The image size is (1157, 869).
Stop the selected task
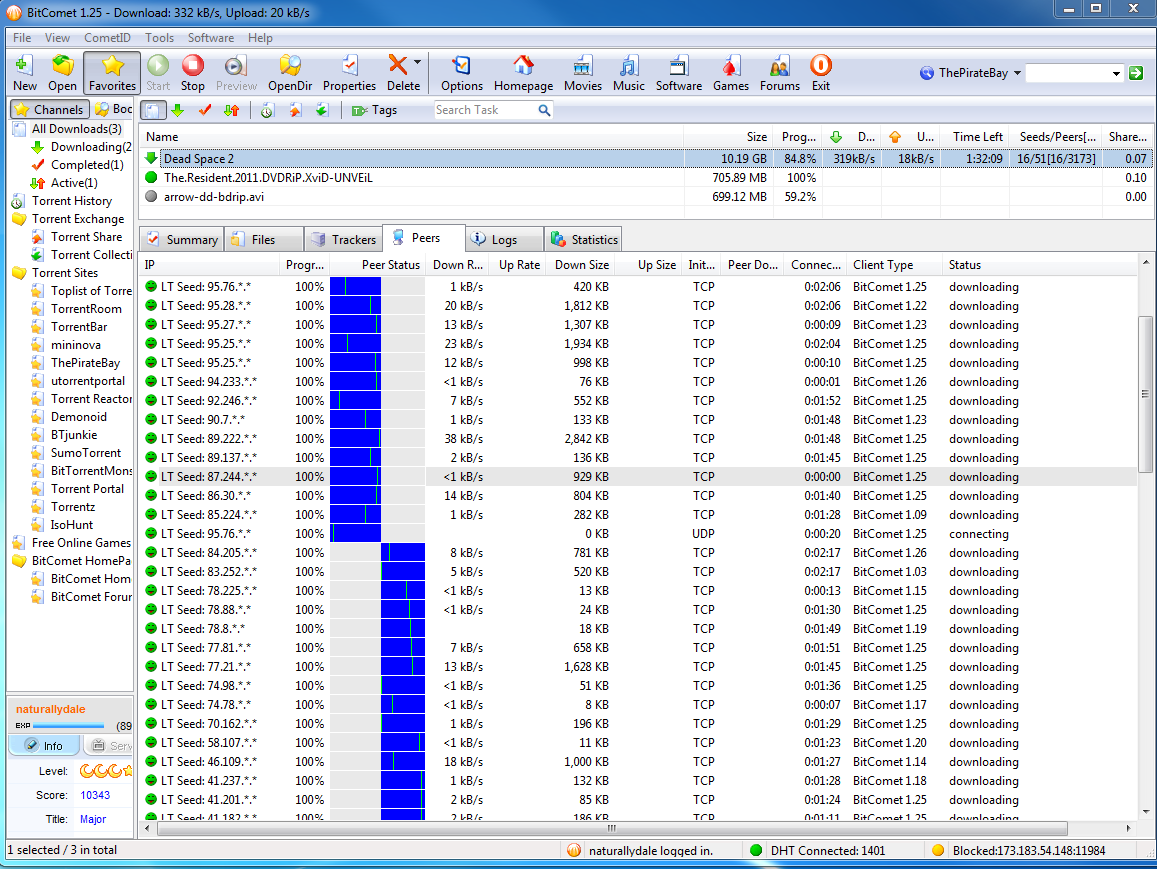pos(193,73)
